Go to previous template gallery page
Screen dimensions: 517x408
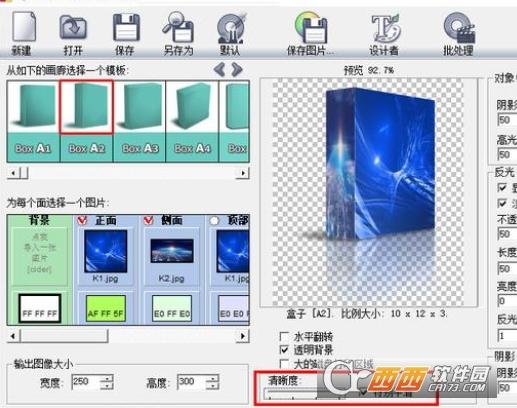point(220,70)
